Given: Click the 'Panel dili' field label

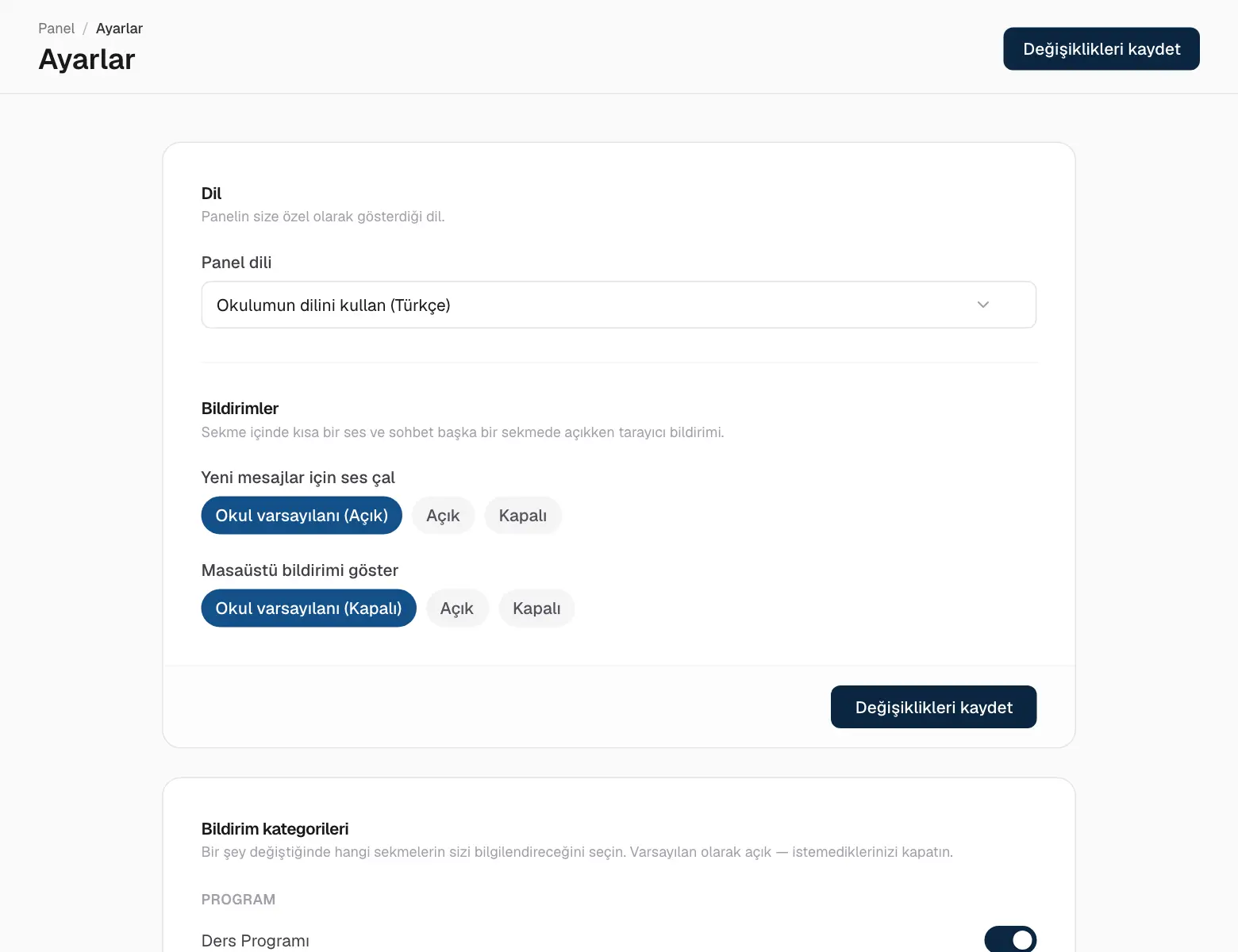Looking at the screenshot, I should pyautogui.click(x=236, y=263).
